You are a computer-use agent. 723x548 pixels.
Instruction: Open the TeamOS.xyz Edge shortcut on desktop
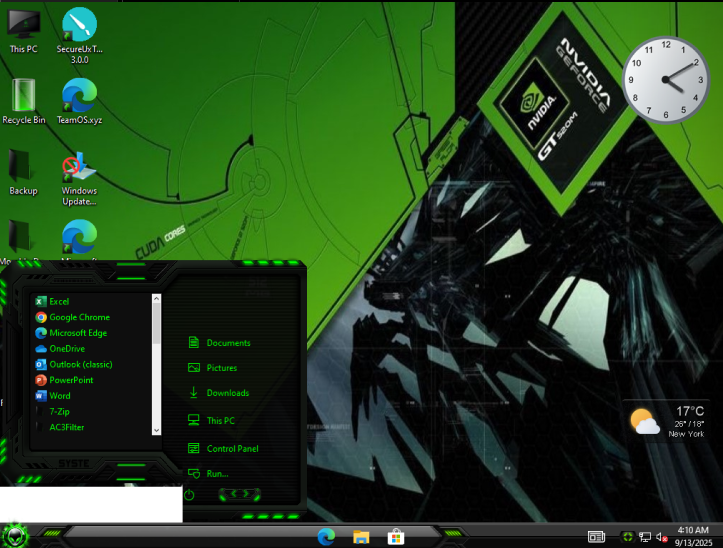tap(79, 101)
